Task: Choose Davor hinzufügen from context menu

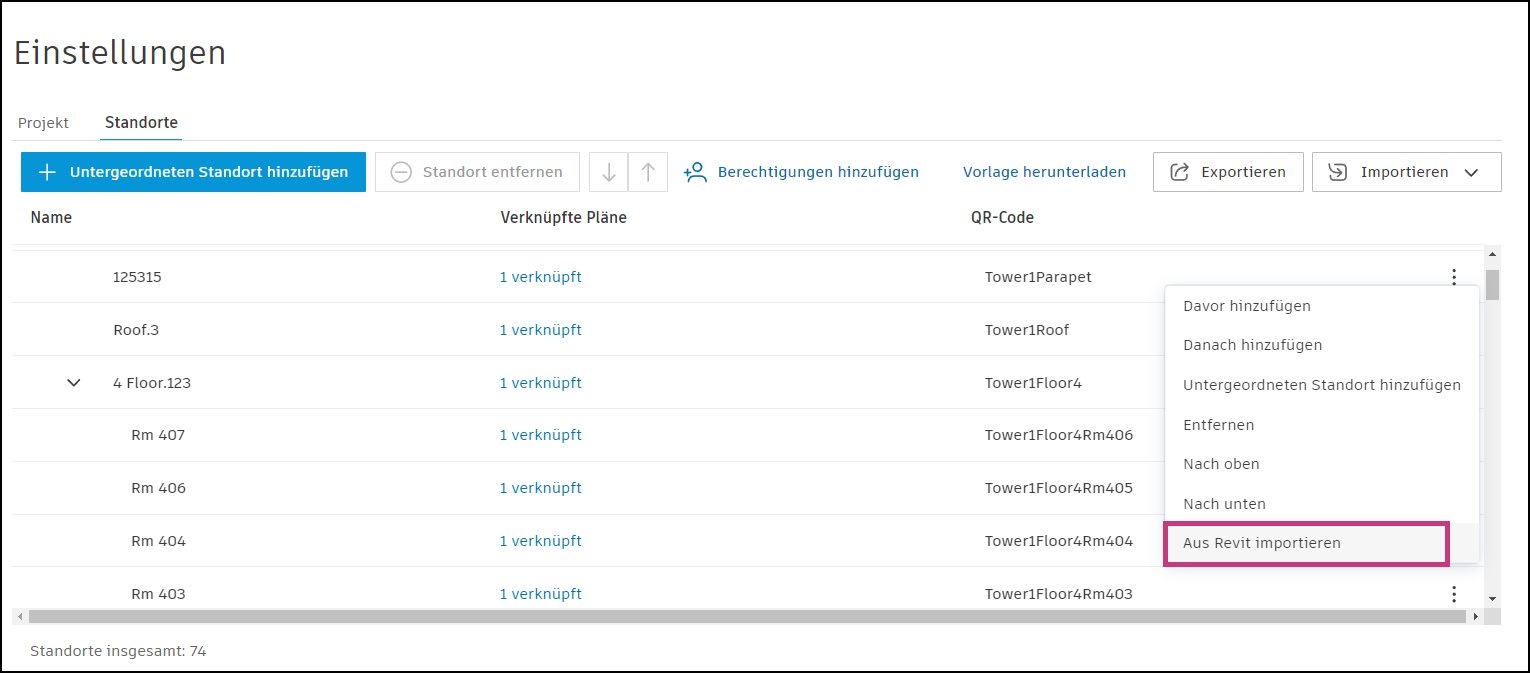Action: 1246,306
